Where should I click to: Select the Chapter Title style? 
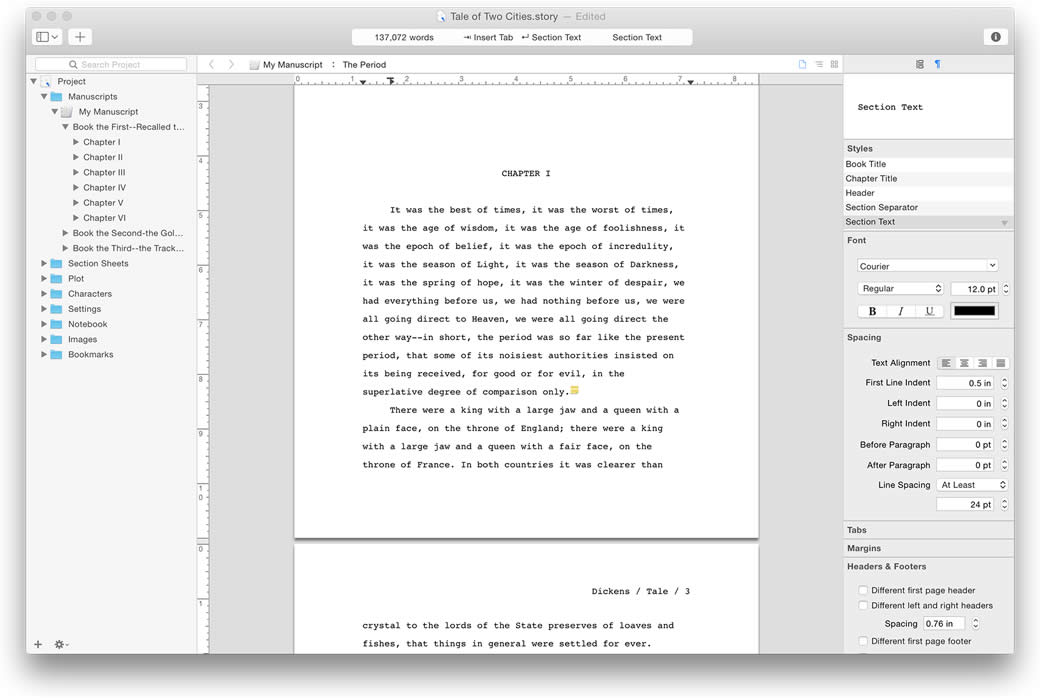click(928, 178)
